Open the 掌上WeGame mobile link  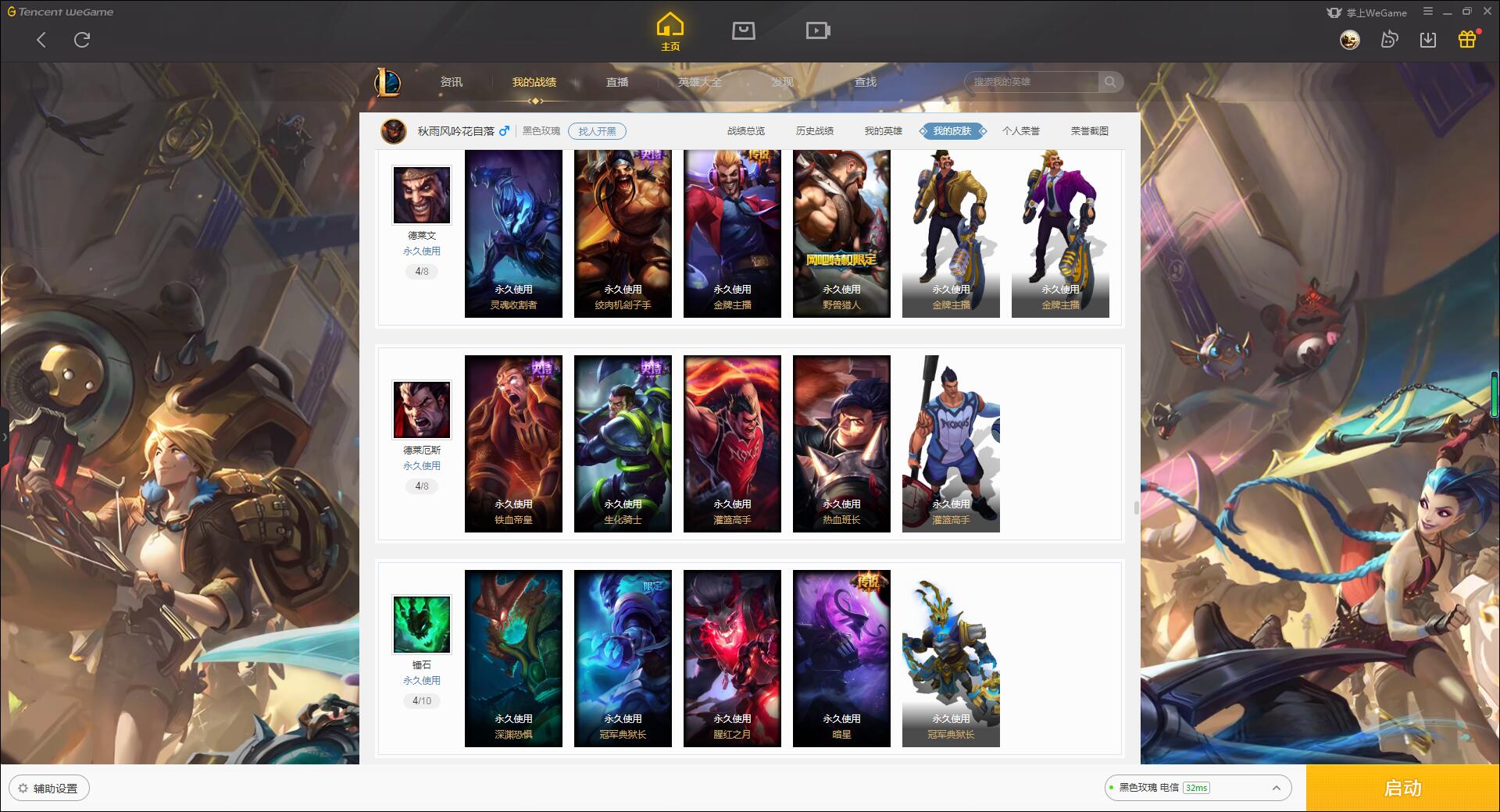pyautogui.click(x=1366, y=12)
